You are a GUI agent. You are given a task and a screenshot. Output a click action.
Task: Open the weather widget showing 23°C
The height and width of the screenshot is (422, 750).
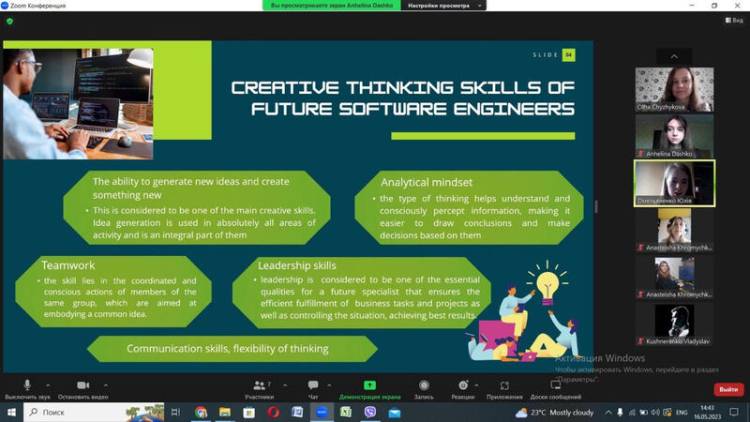(555, 412)
